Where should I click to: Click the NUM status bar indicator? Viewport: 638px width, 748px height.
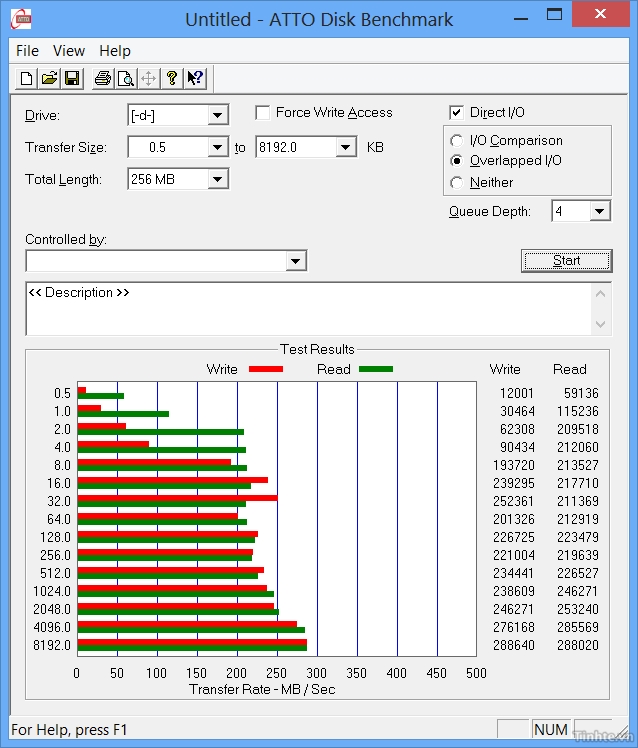551,729
